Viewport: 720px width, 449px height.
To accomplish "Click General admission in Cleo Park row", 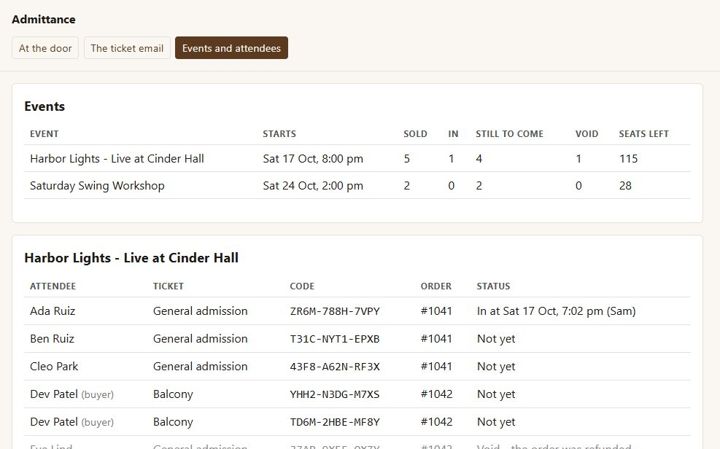I will [x=200, y=366].
